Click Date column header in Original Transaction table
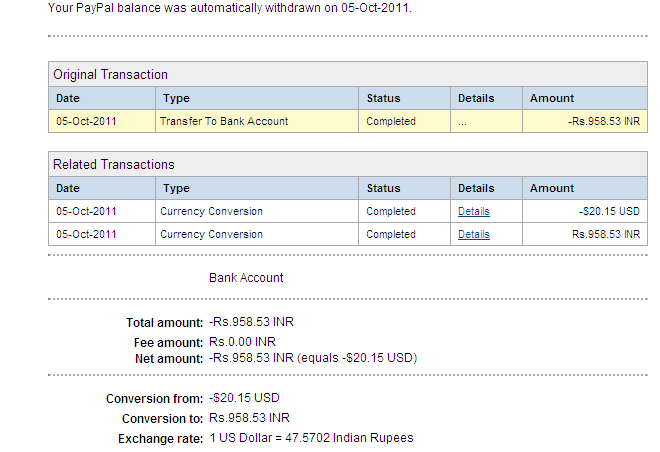The image size is (660, 452). pos(68,98)
